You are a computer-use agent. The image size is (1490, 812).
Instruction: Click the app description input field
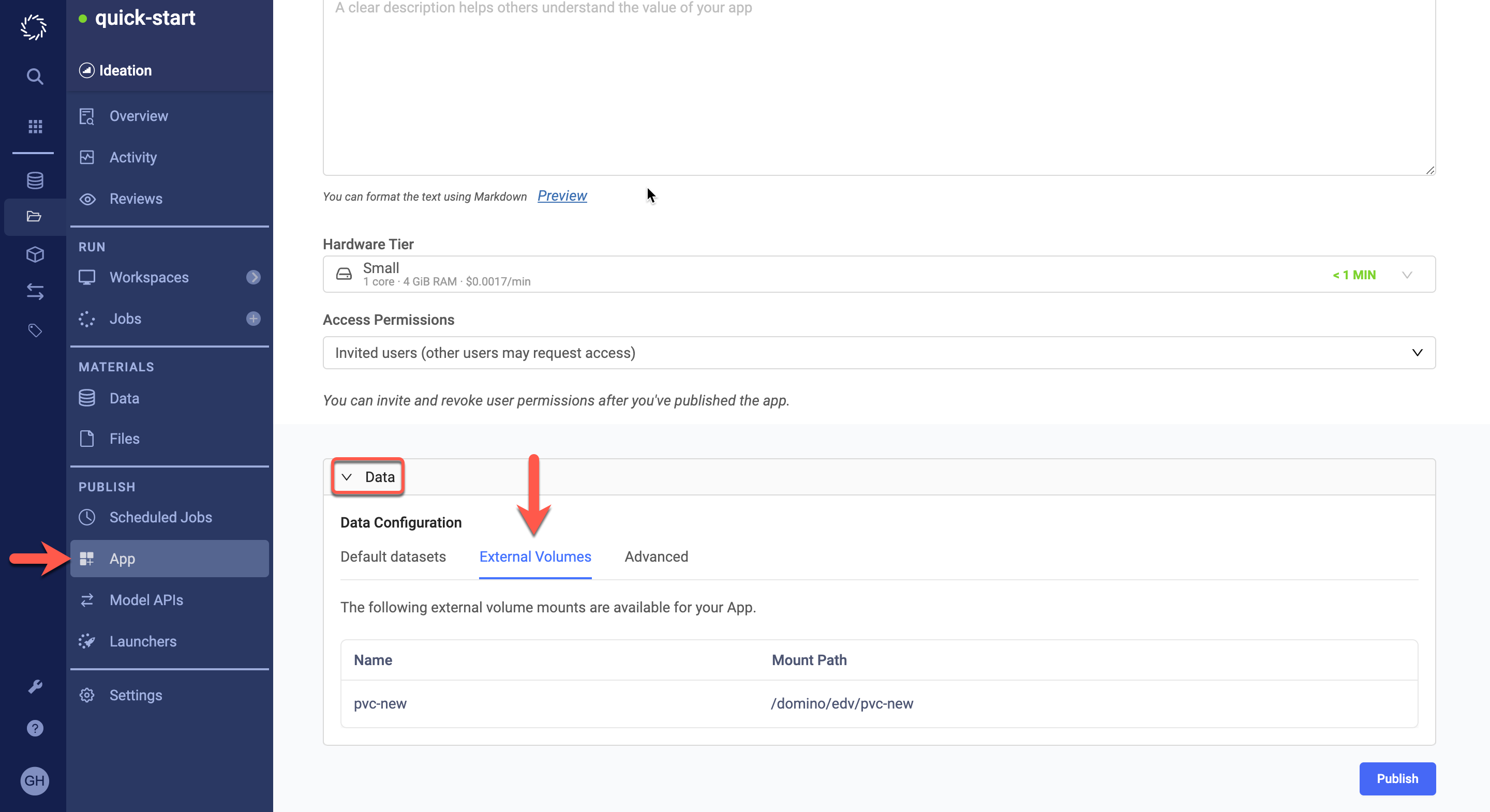(x=878, y=84)
